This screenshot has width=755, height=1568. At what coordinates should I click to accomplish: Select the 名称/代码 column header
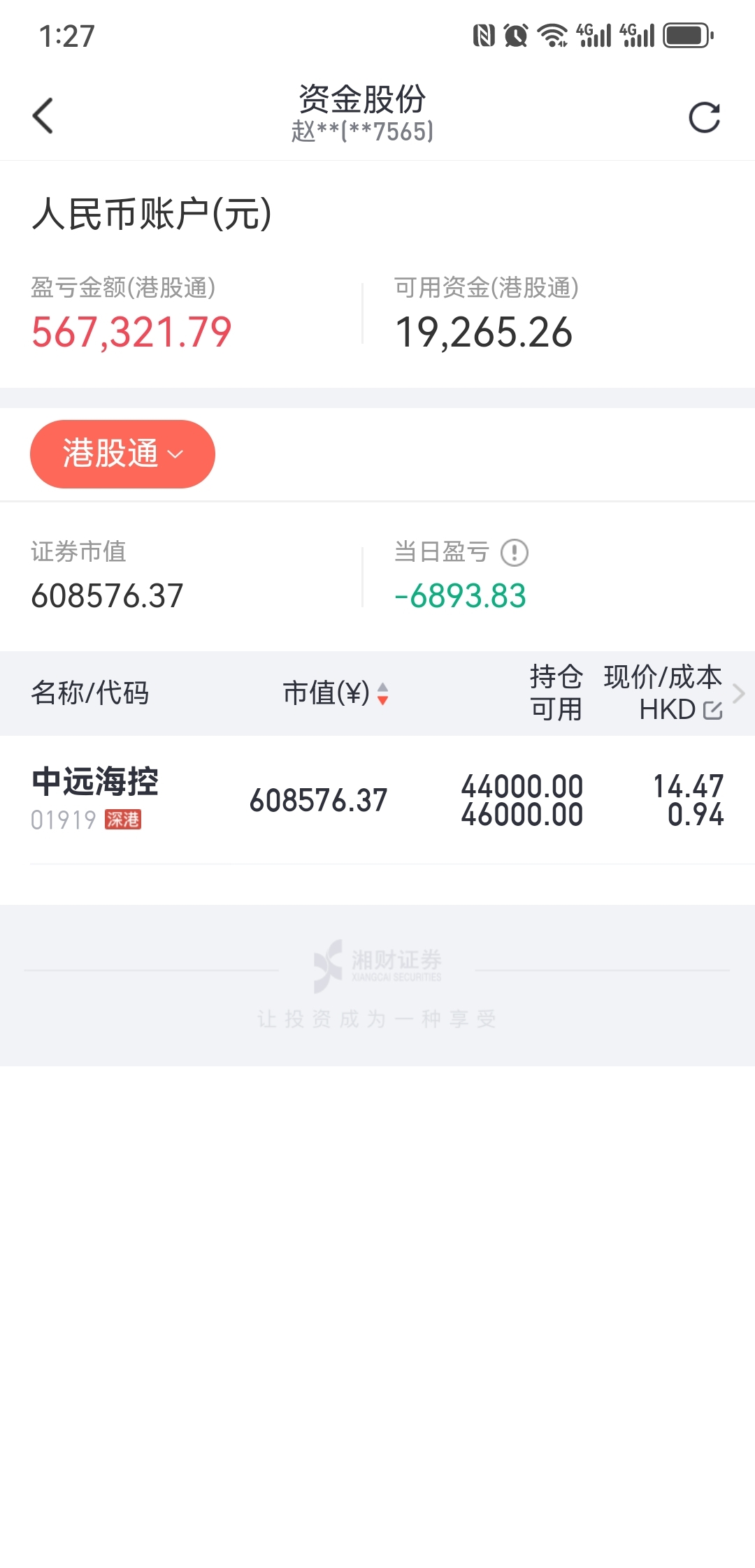click(90, 693)
